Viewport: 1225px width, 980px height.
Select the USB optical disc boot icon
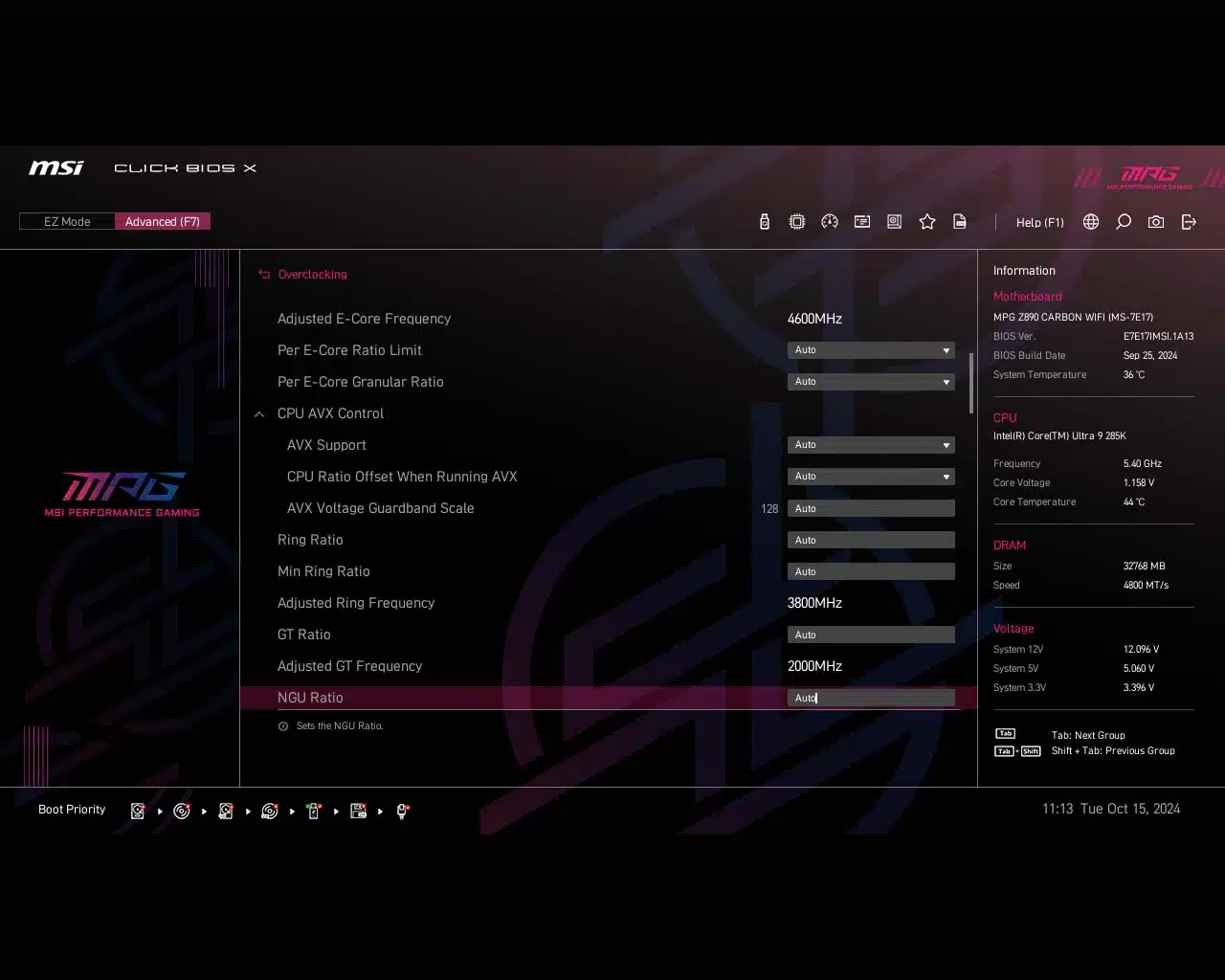[x=270, y=812]
